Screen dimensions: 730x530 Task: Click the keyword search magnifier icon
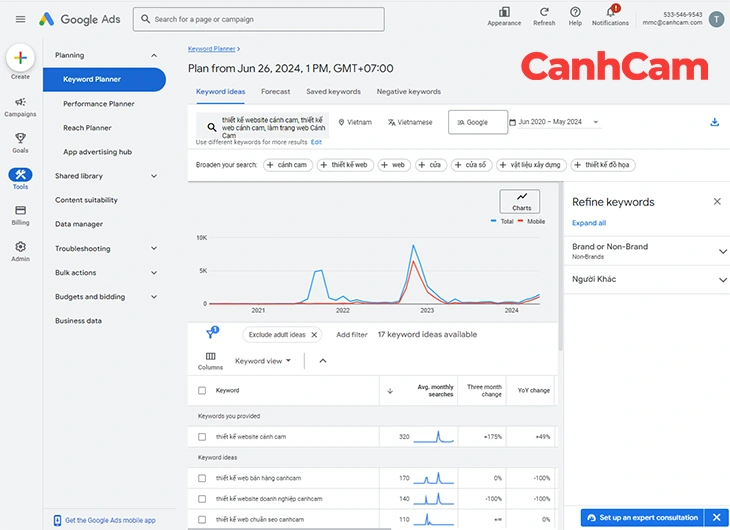pyautogui.click(x=211, y=127)
